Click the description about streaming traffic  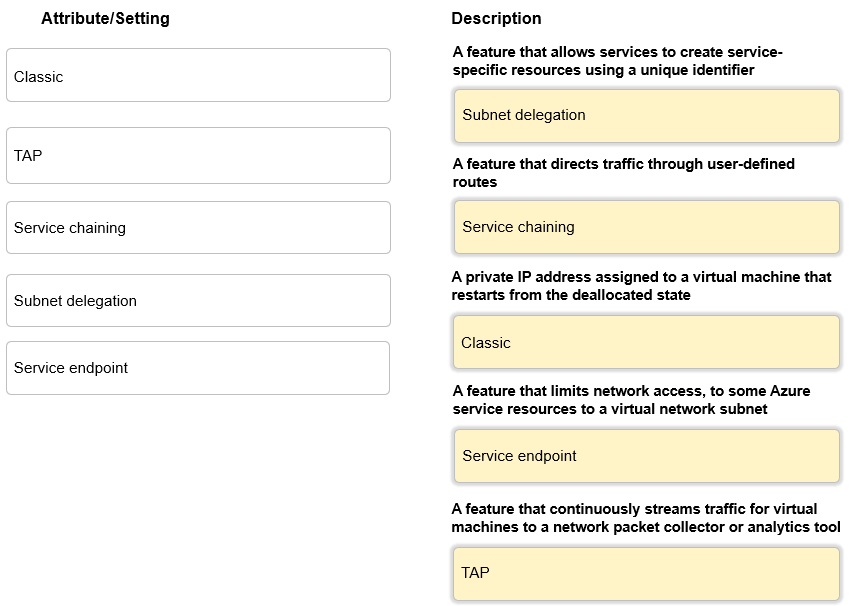[x=646, y=518]
